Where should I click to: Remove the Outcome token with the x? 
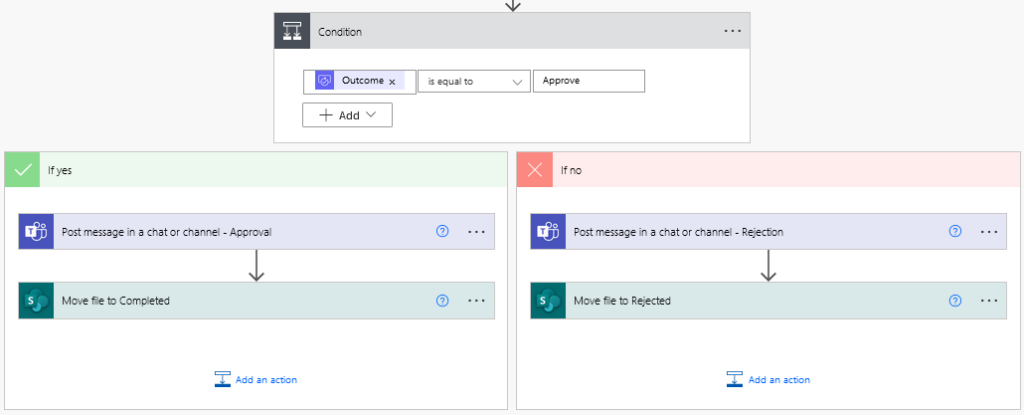click(x=392, y=82)
